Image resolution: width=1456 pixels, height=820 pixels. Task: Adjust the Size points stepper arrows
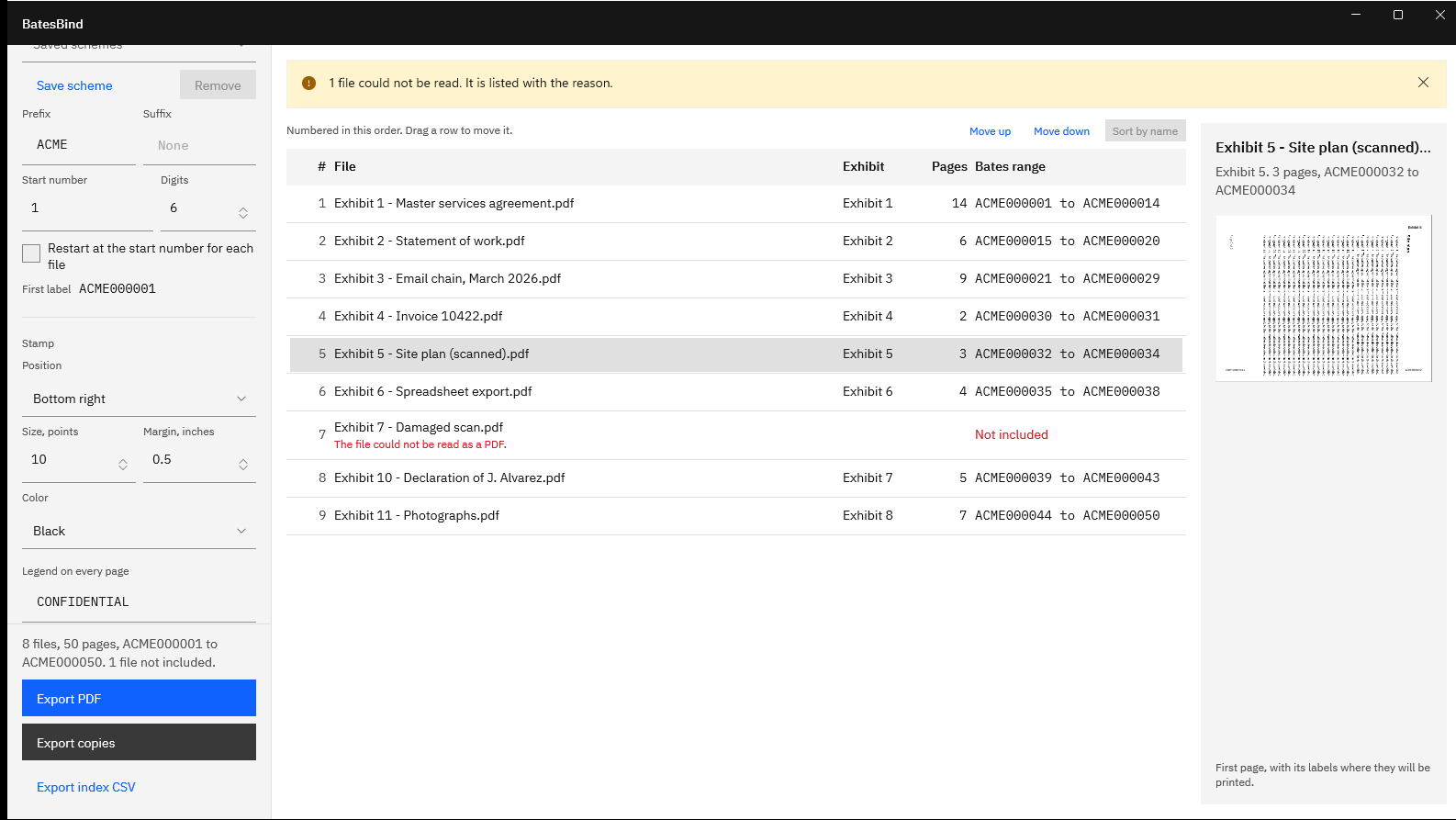coord(123,465)
